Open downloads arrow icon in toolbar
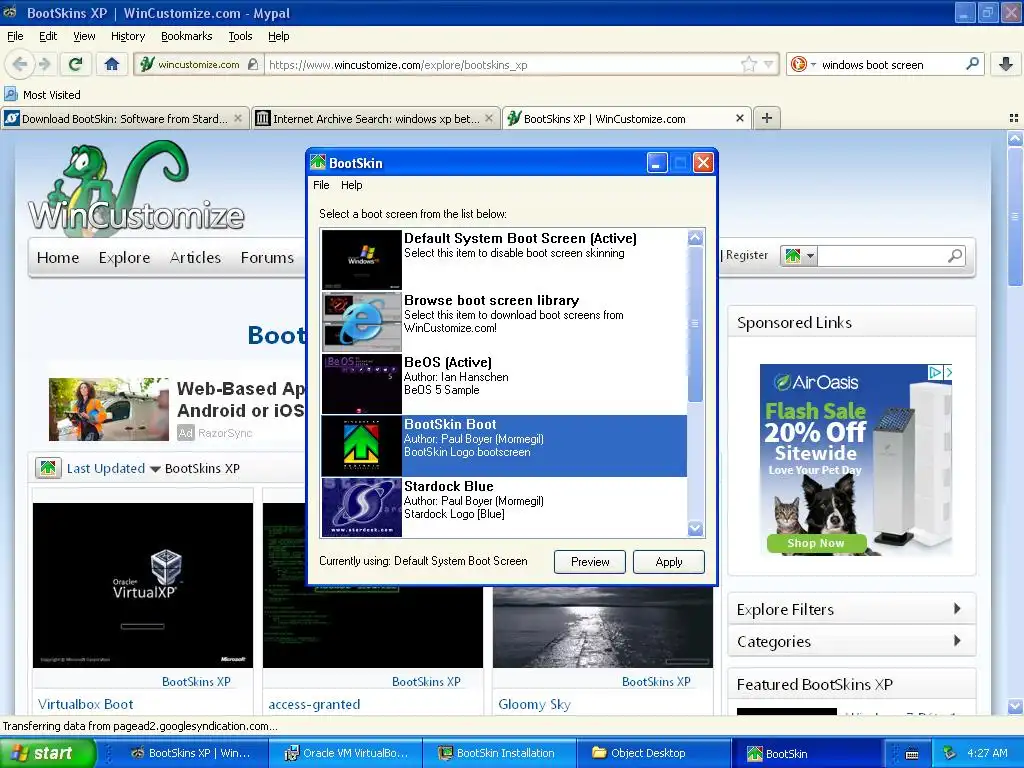The height and width of the screenshot is (768, 1024). tap(1006, 64)
